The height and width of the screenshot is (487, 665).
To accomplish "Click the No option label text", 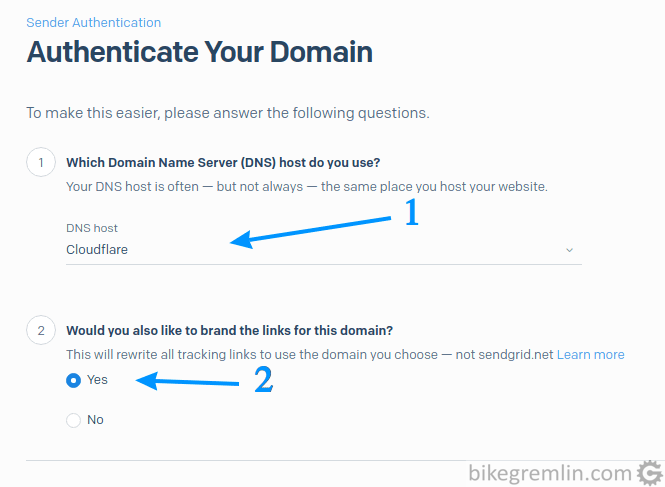I will point(95,420).
